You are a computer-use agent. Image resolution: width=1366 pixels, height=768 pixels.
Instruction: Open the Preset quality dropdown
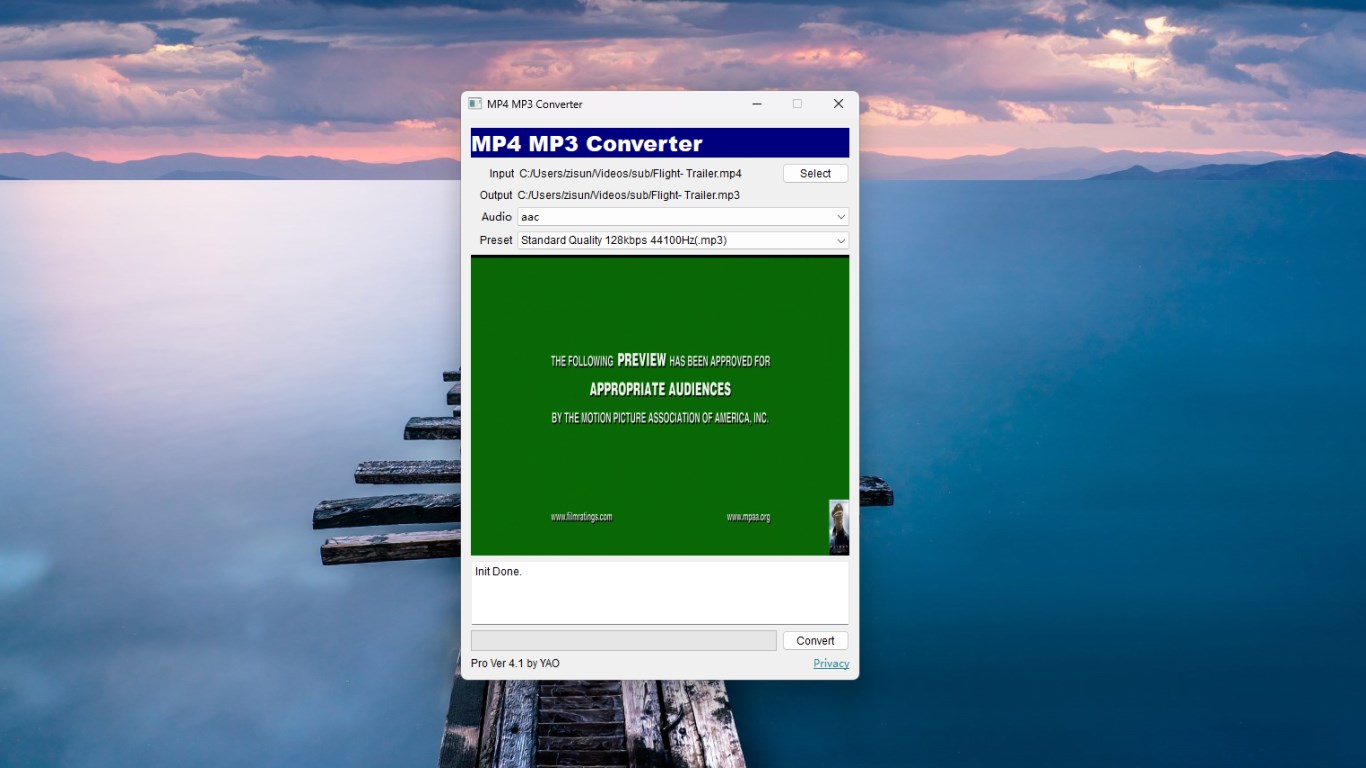pyautogui.click(x=683, y=240)
